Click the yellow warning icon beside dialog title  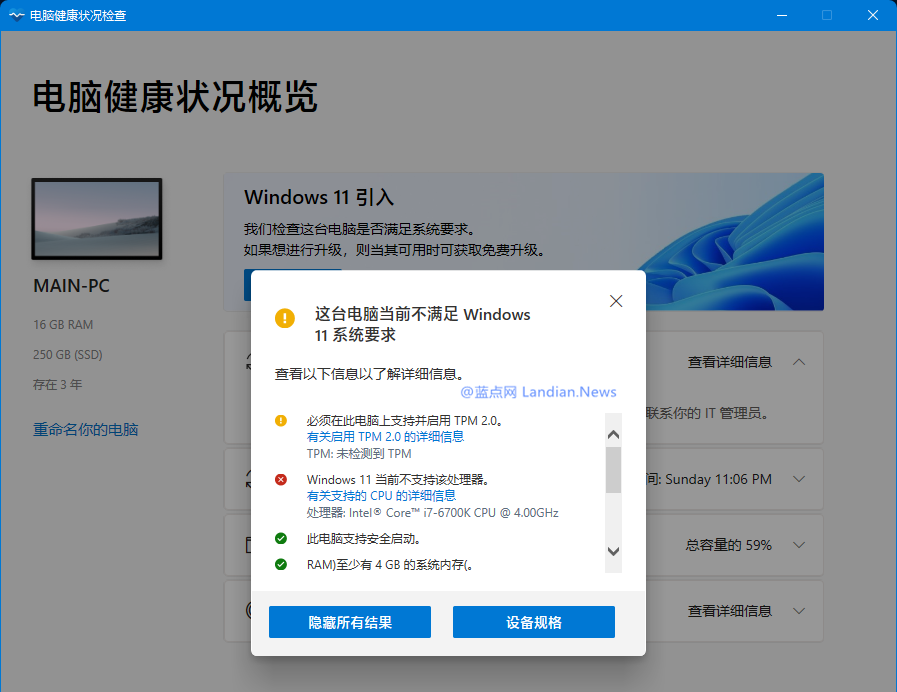pos(285,318)
